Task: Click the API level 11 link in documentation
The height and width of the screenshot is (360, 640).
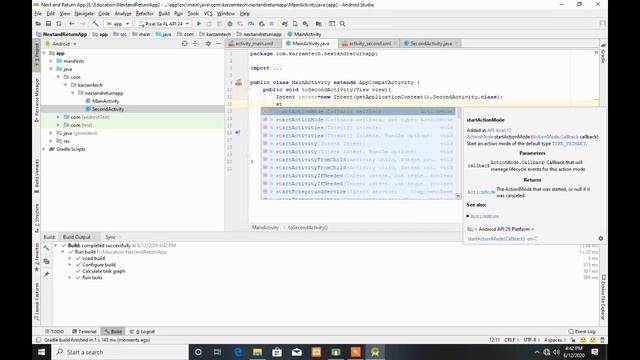Action: tap(499, 130)
